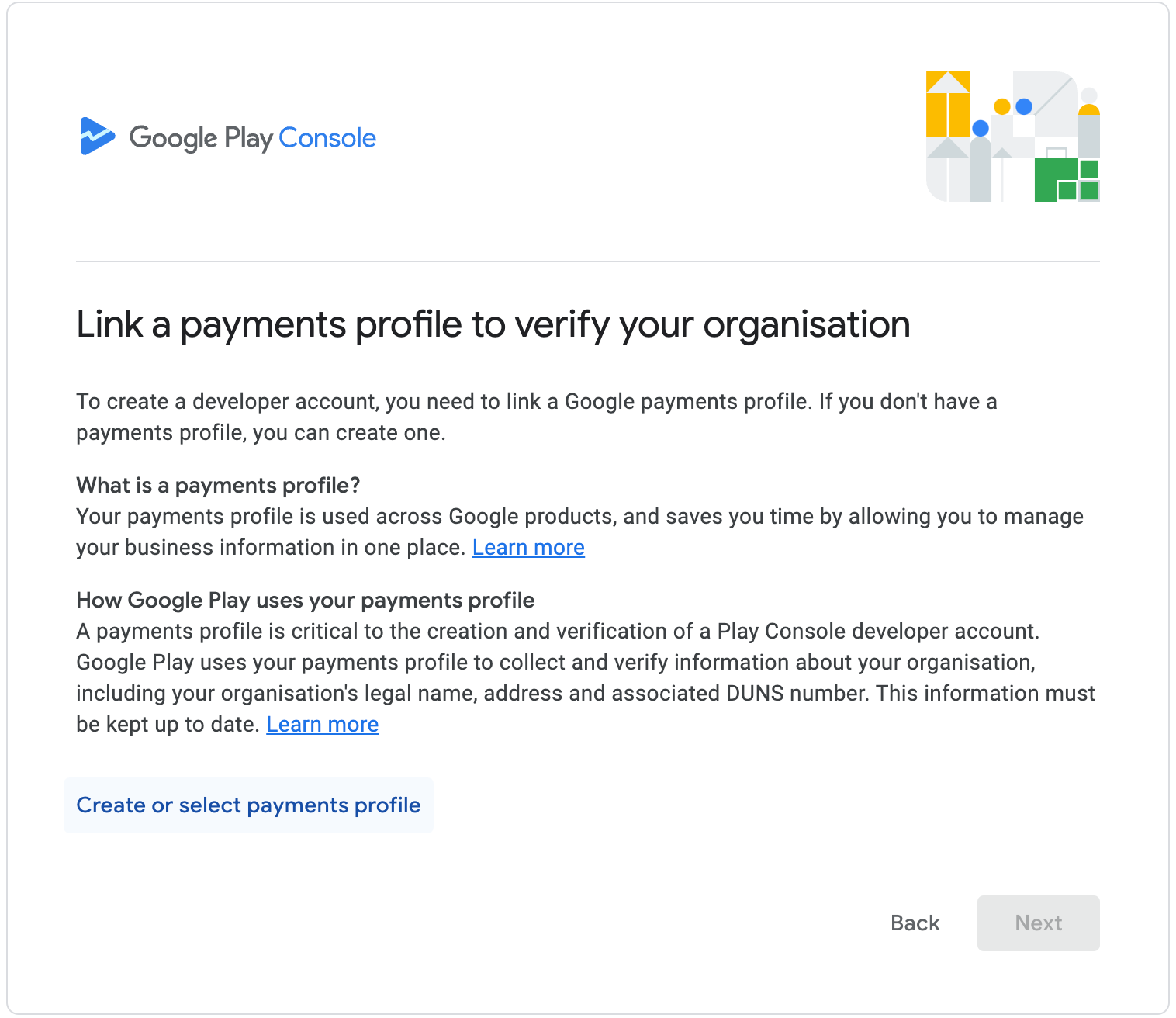Click the paragraph starting 'To create a developer account'

click(537, 417)
